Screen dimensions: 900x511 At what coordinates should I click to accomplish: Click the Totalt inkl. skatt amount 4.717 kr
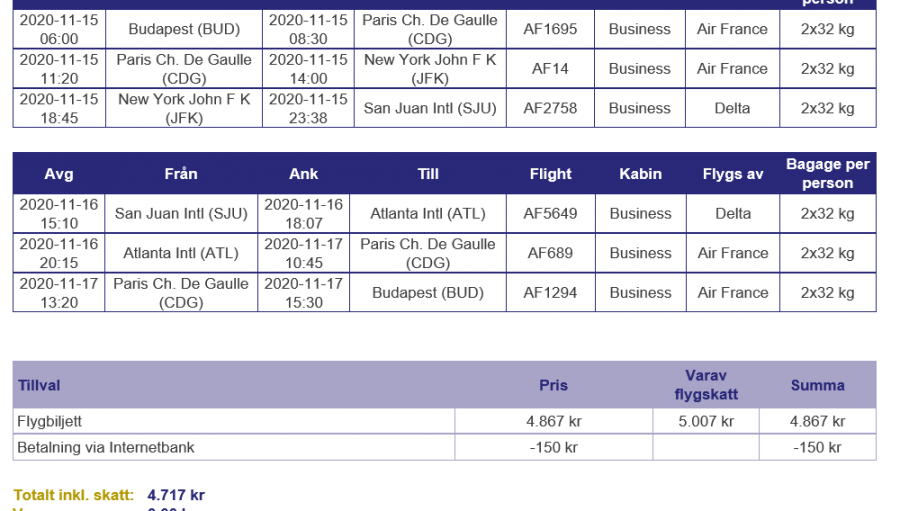(176, 494)
